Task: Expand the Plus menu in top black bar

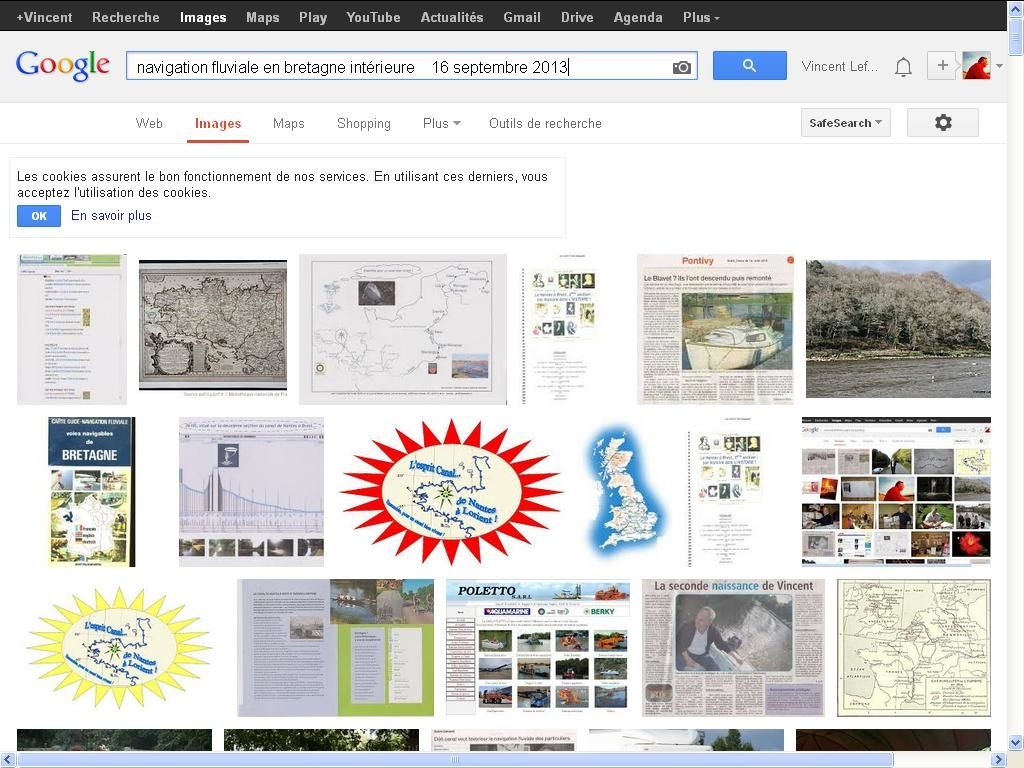Action: tap(701, 18)
